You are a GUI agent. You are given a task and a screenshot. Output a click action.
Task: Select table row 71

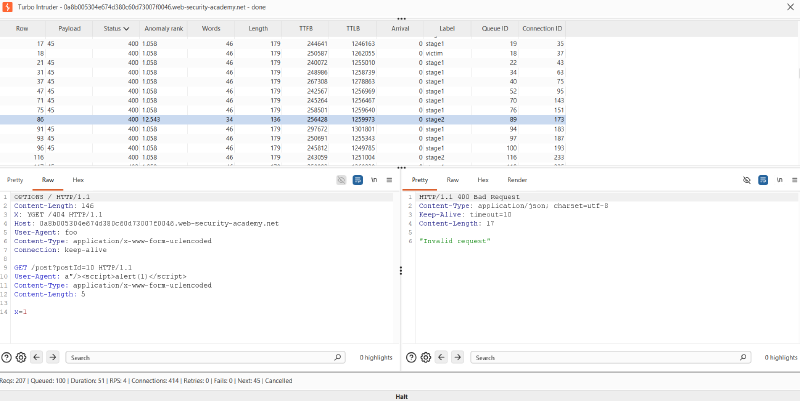[x=282, y=101]
